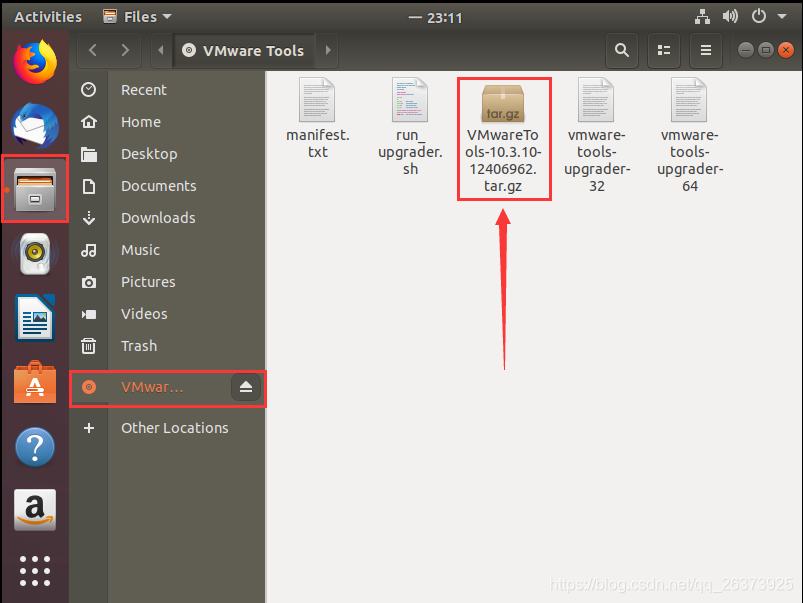Select Videos in the sidebar
Screen dimensions: 803x603
(168, 314)
